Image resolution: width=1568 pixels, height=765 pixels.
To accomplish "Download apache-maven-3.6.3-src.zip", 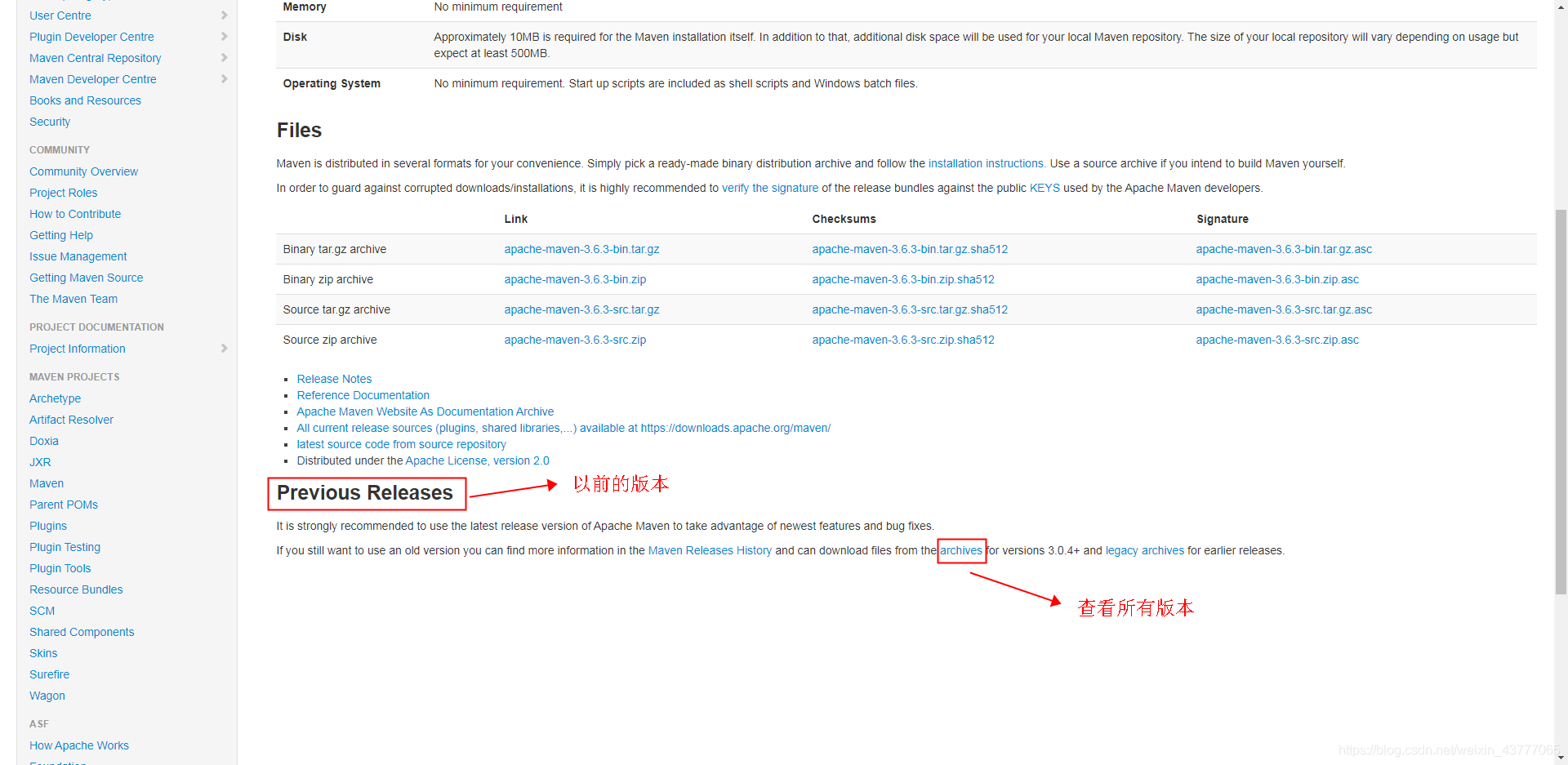I will pos(575,340).
